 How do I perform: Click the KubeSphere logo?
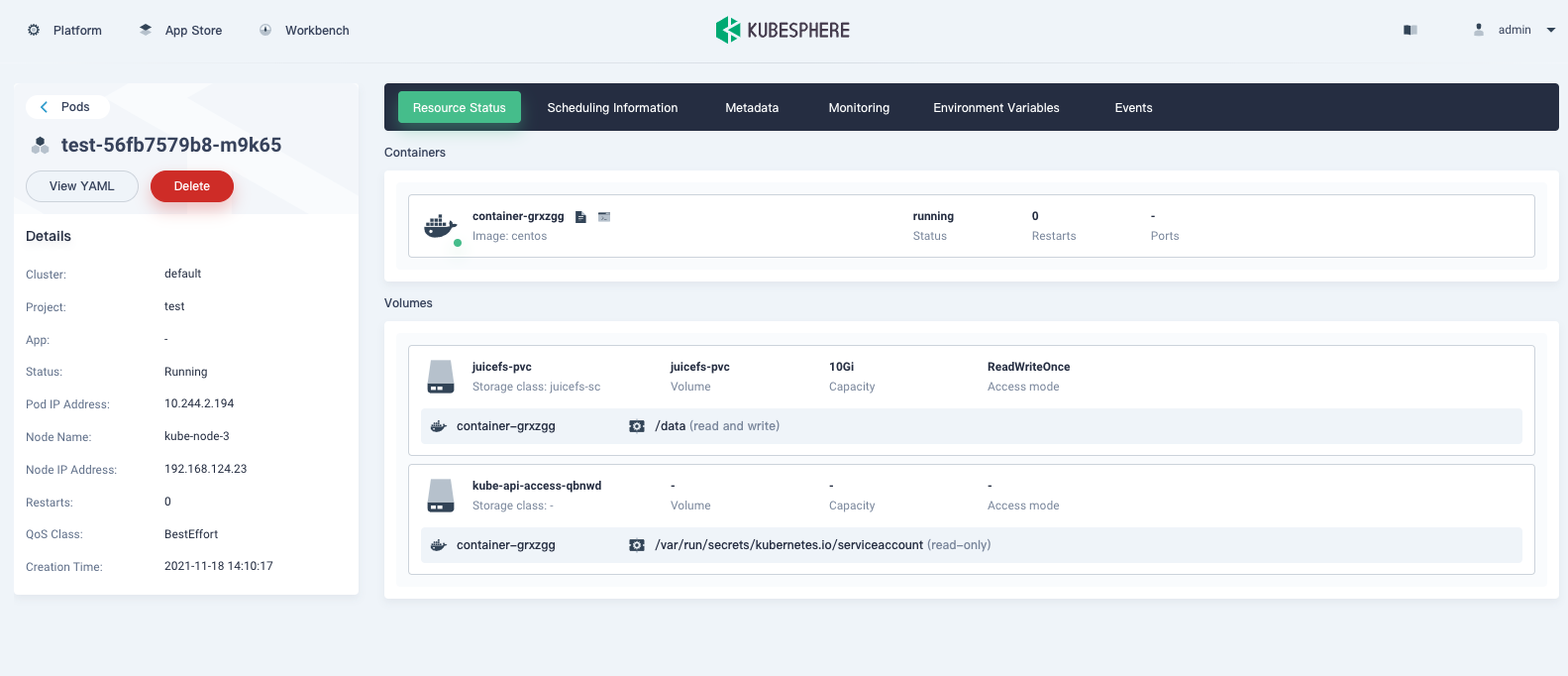(x=783, y=30)
